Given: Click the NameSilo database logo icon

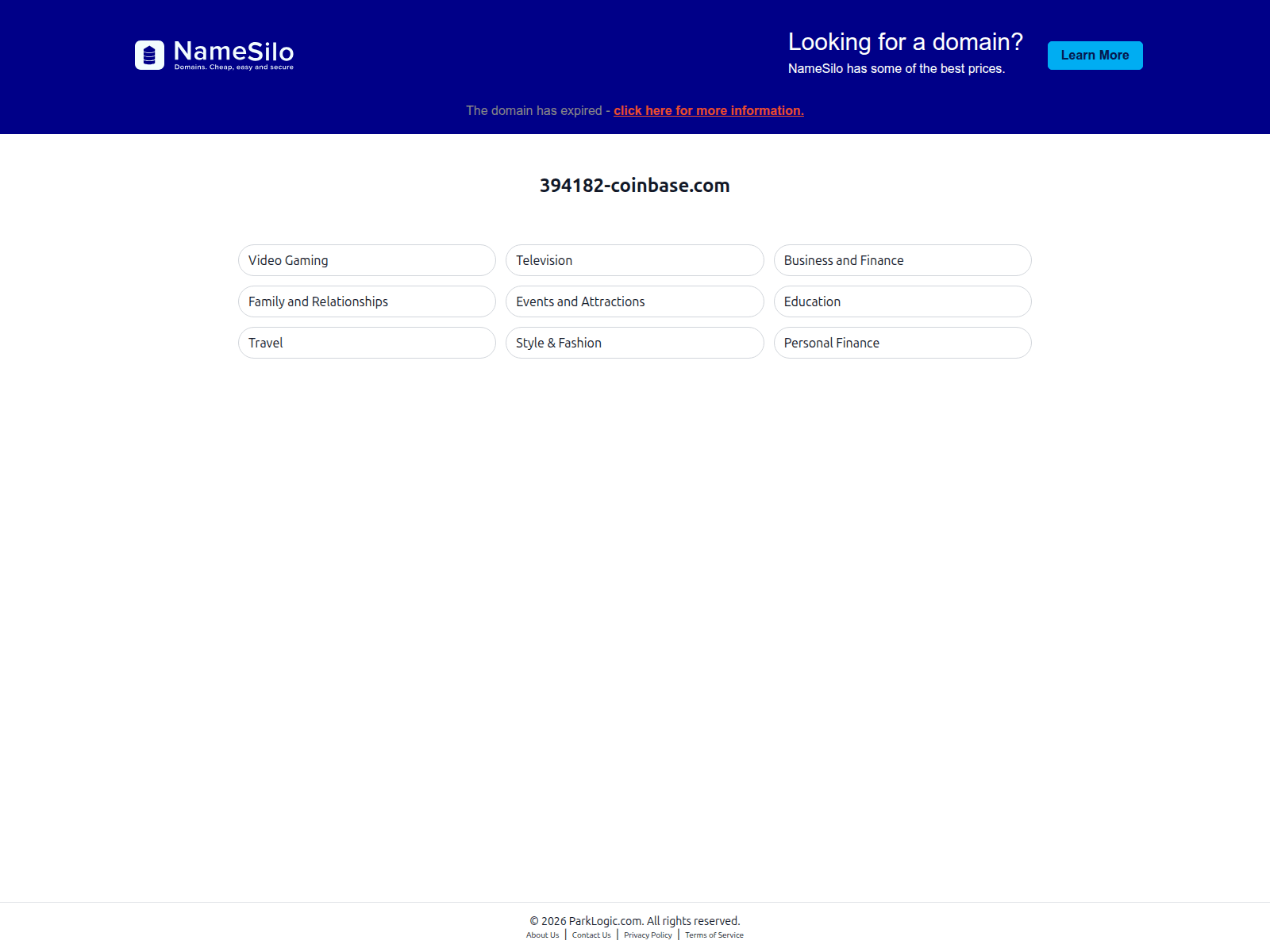Looking at the screenshot, I should point(149,56).
